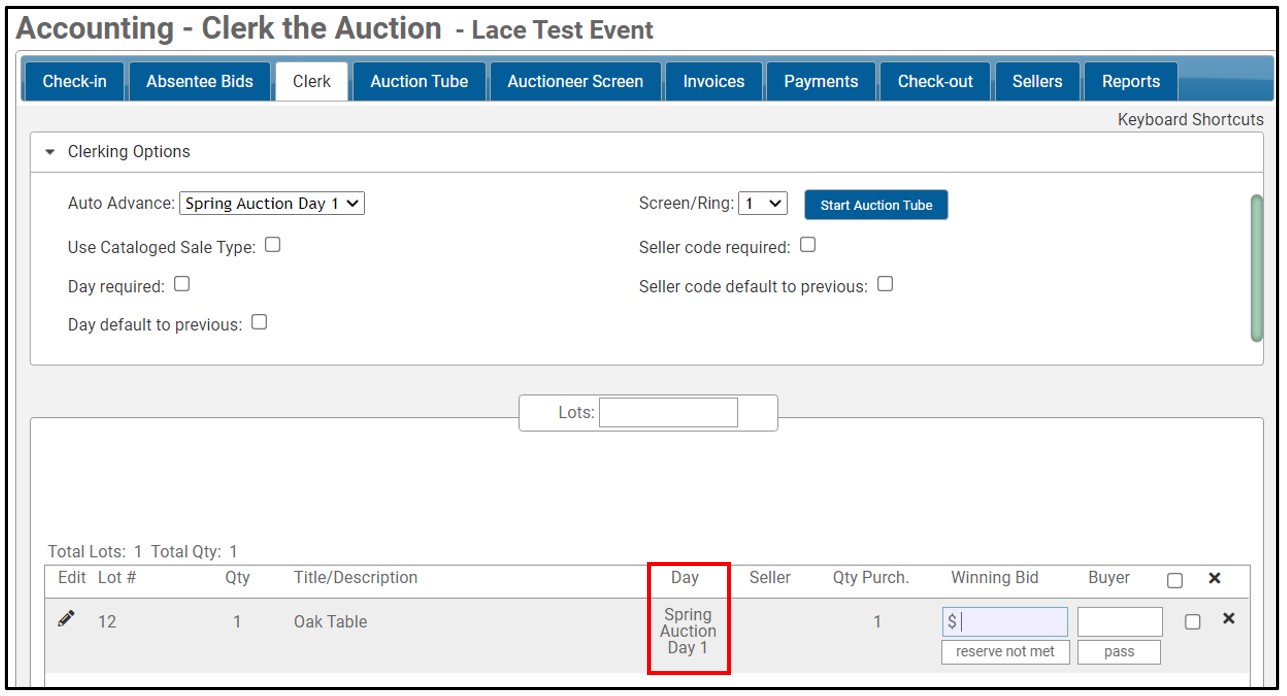Switch to the Absentee Bids tab
The width and height of the screenshot is (1287, 696).
click(200, 82)
